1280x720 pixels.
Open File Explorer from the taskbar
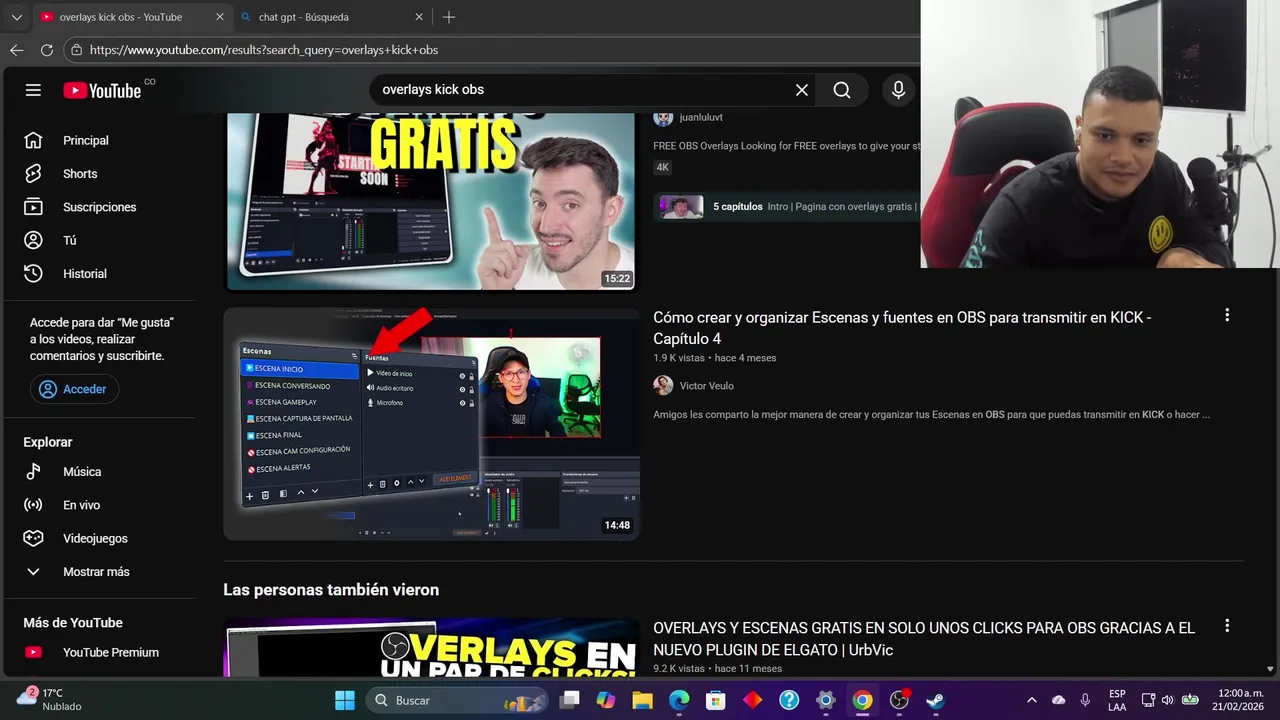pyautogui.click(x=642, y=700)
